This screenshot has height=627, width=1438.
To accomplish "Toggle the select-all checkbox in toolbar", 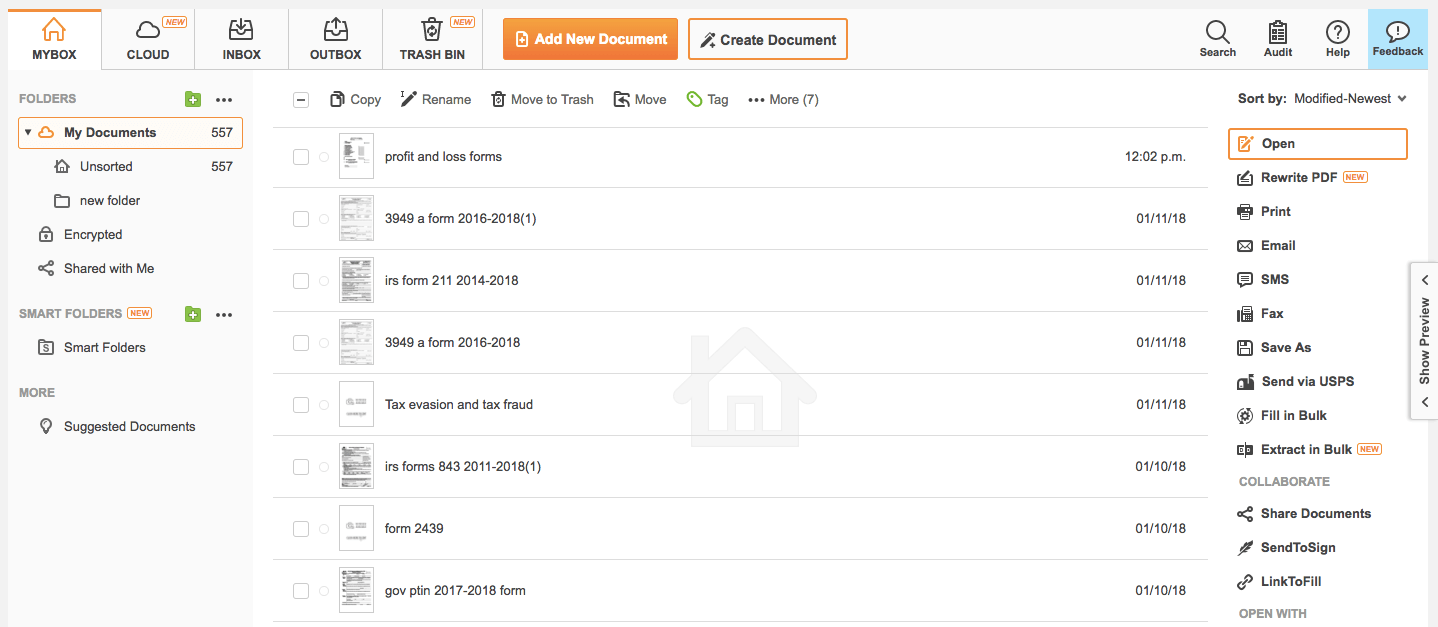I will point(301,99).
